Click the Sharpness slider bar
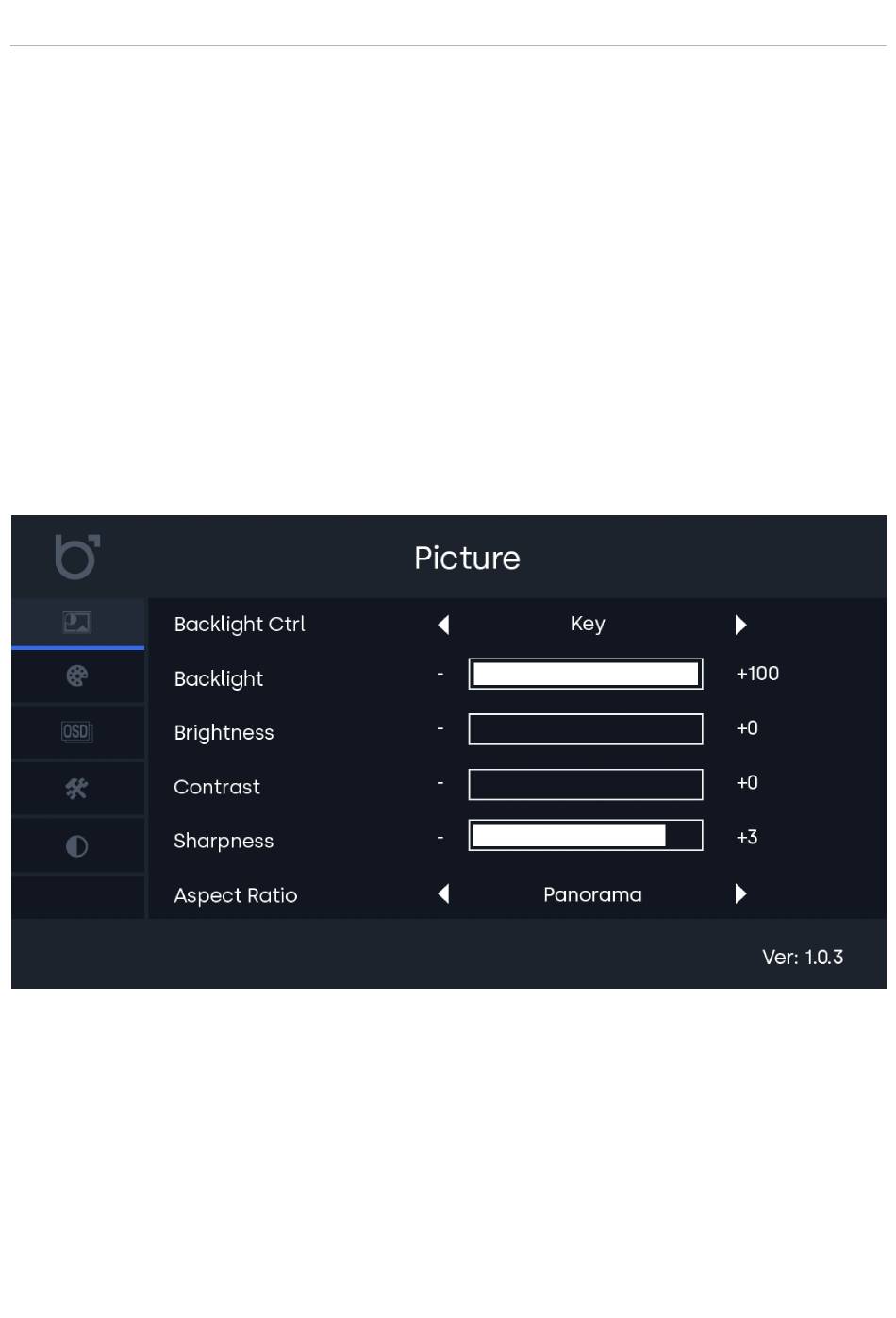896x1318 pixels. [586, 835]
